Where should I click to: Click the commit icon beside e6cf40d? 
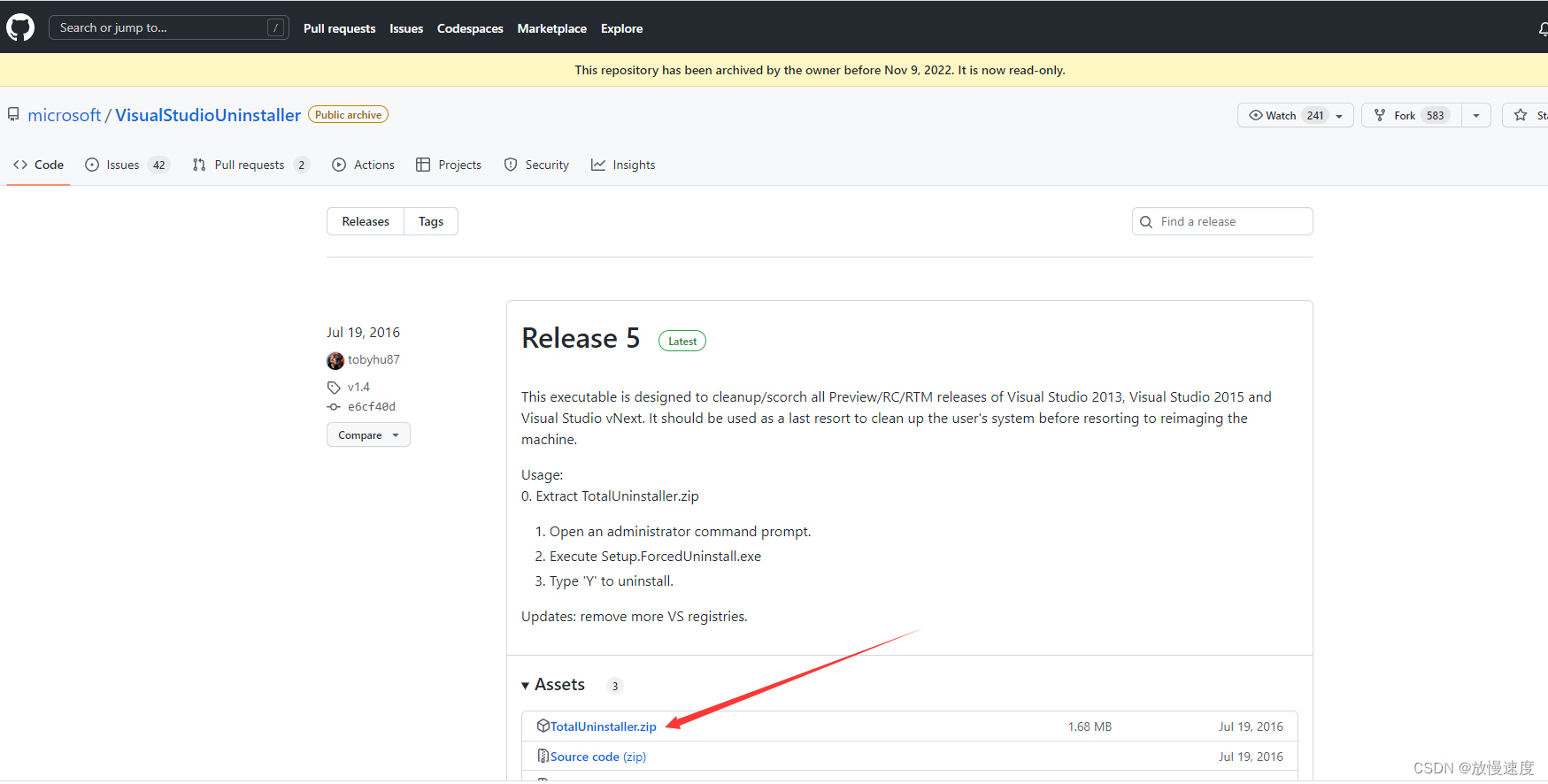pos(334,407)
